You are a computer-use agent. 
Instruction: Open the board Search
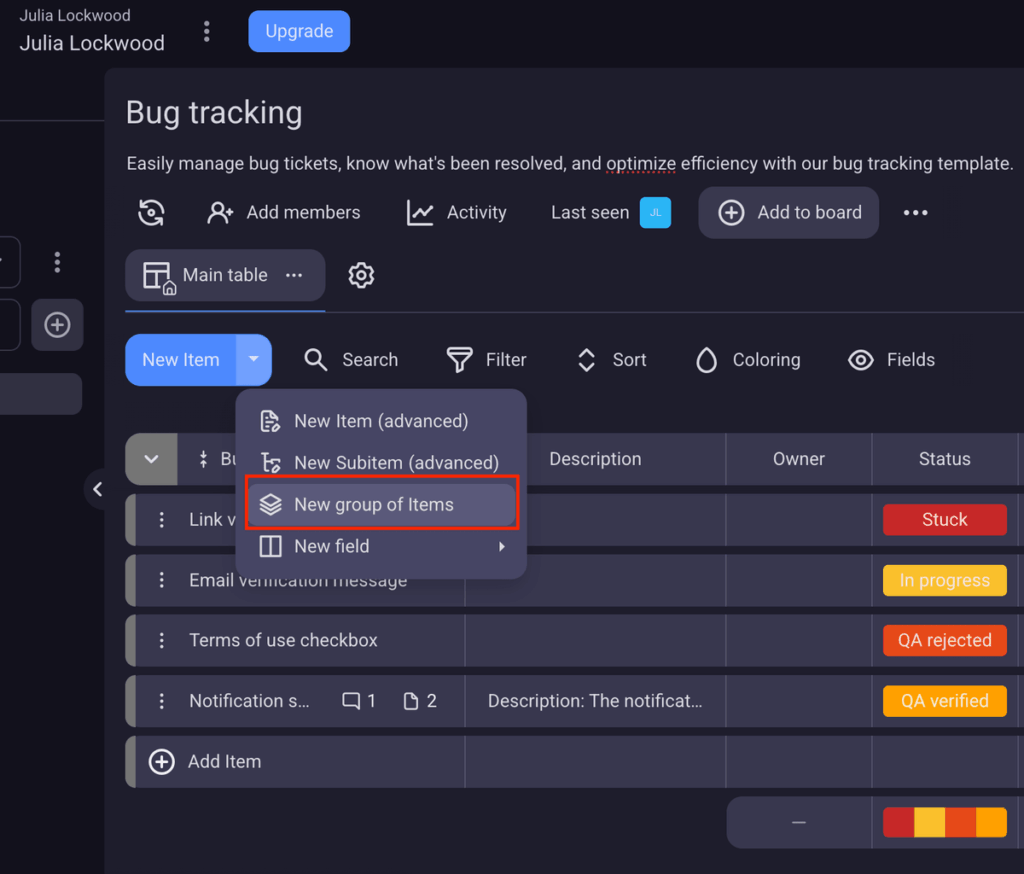[350, 360]
